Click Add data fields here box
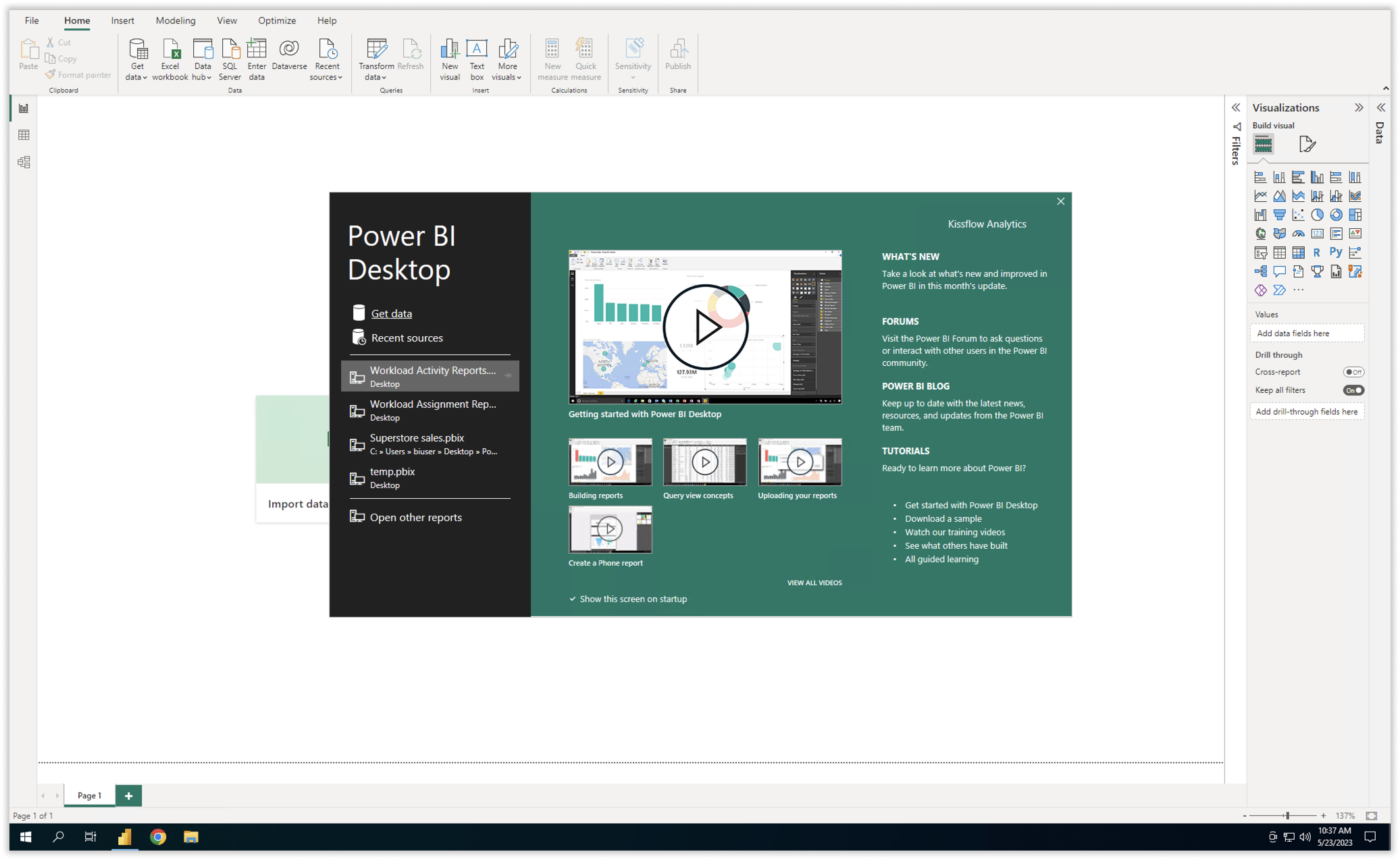 coord(1307,333)
